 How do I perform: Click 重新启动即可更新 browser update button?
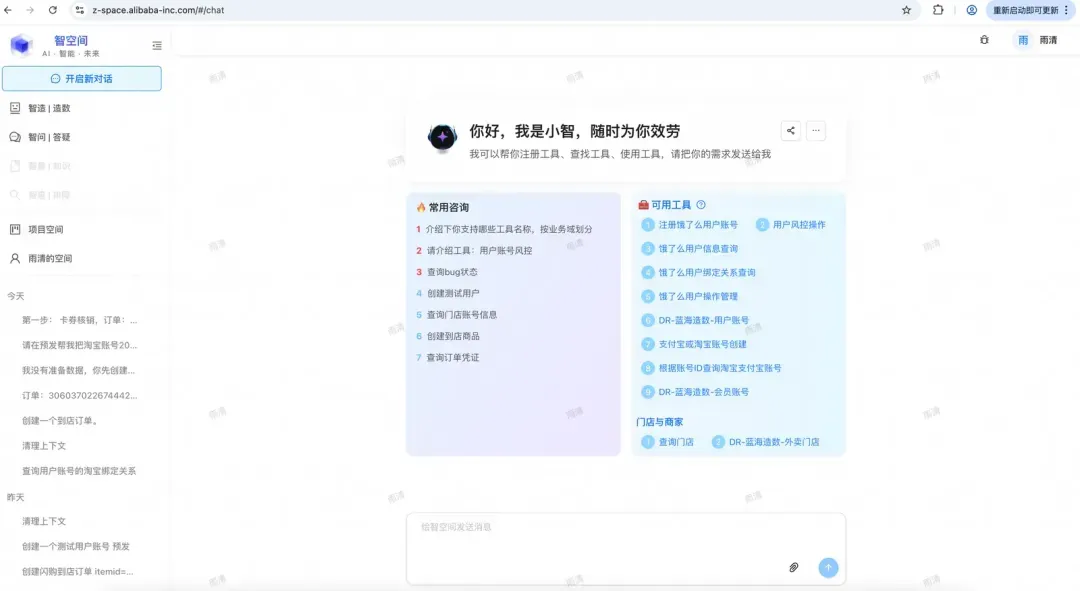pos(1031,10)
